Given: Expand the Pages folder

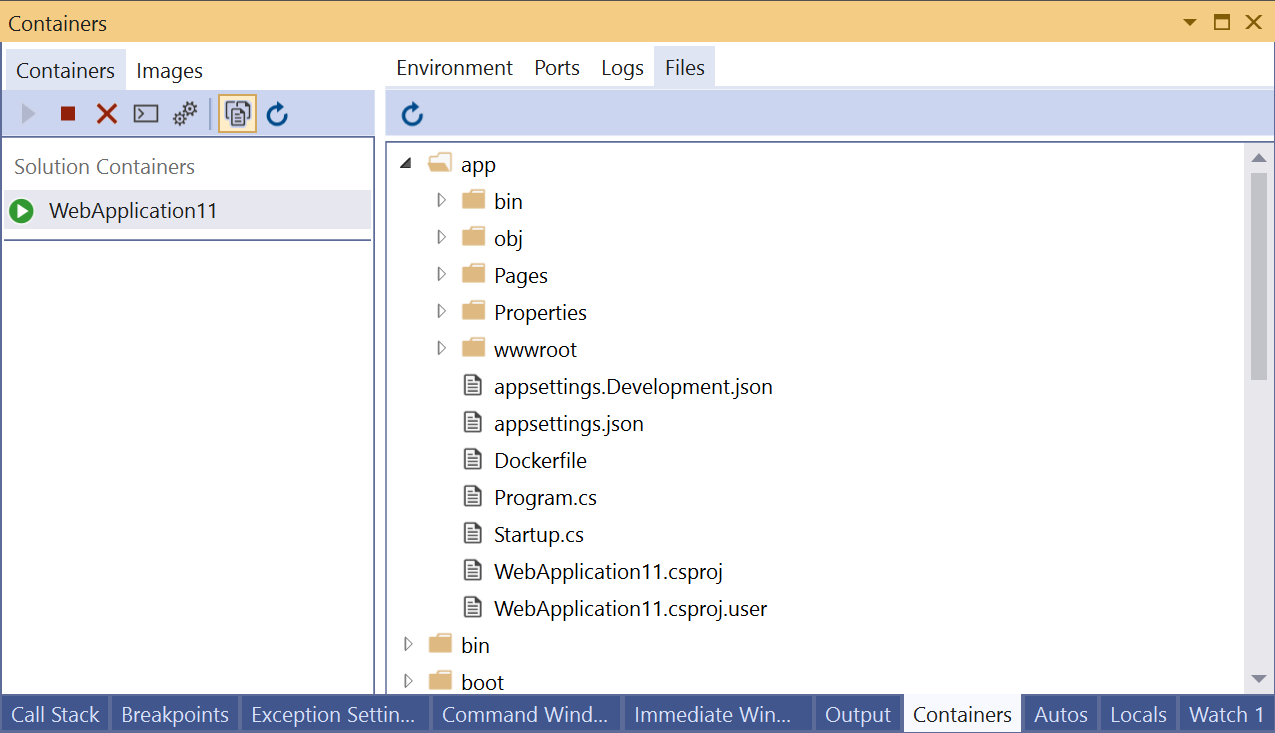Looking at the screenshot, I should point(441,273).
